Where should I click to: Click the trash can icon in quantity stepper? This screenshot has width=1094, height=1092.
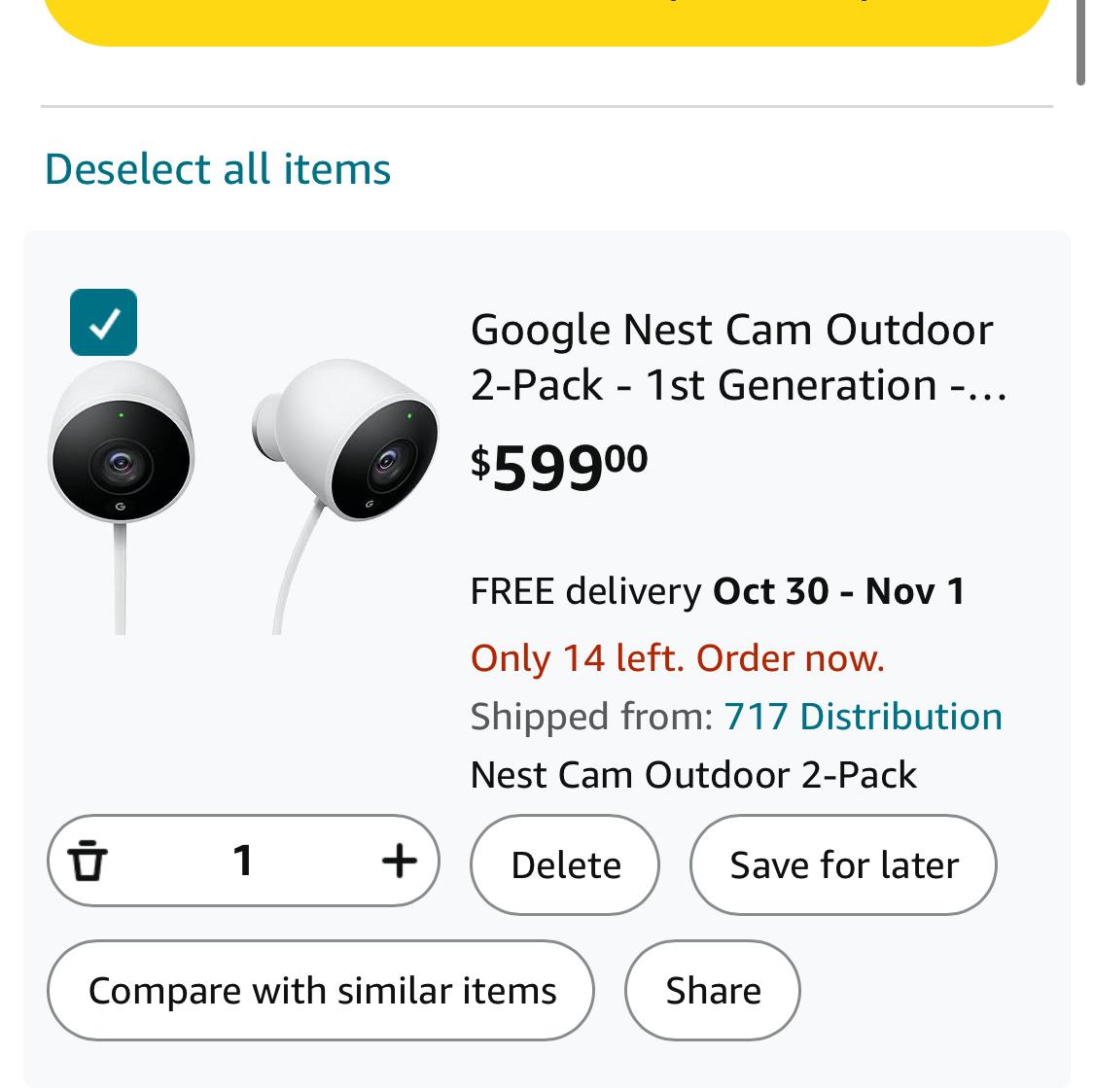click(x=88, y=861)
